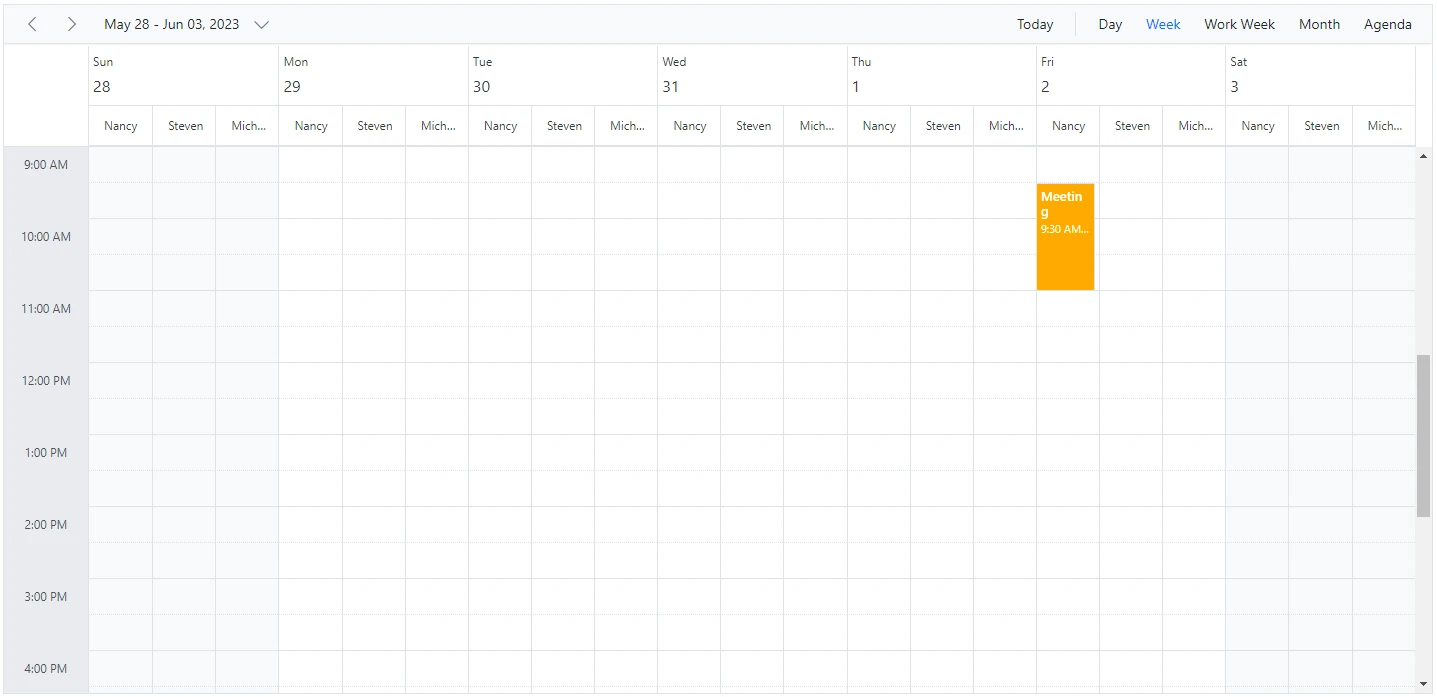Open the orange Meeting appointment

click(x=1065, y=237)
